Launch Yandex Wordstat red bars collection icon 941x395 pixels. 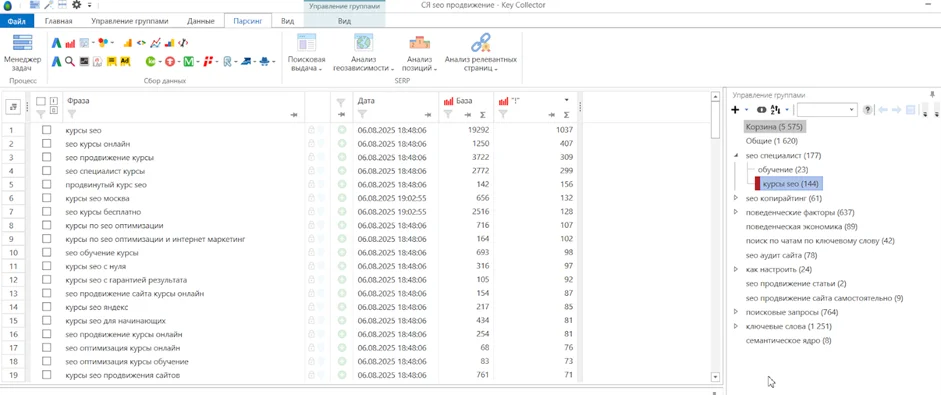70,43
